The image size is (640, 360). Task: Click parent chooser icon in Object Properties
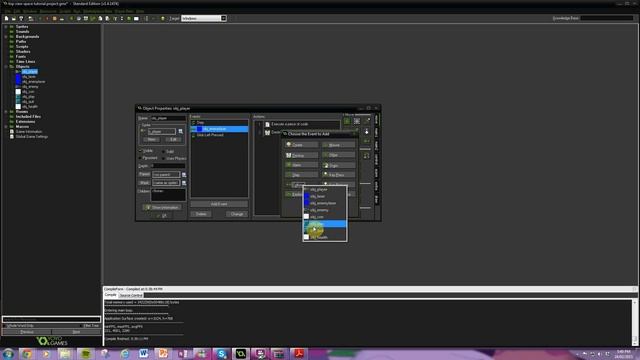click(x=184, y=174)
